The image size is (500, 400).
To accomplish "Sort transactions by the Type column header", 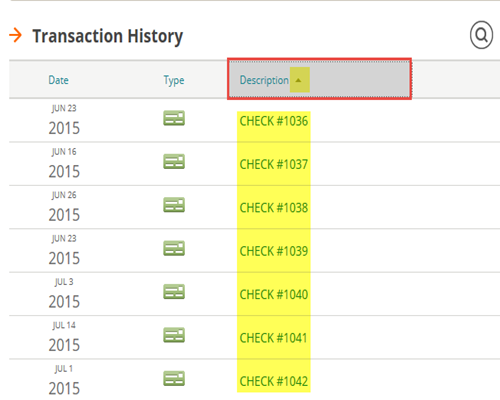I will coord(174,81).
